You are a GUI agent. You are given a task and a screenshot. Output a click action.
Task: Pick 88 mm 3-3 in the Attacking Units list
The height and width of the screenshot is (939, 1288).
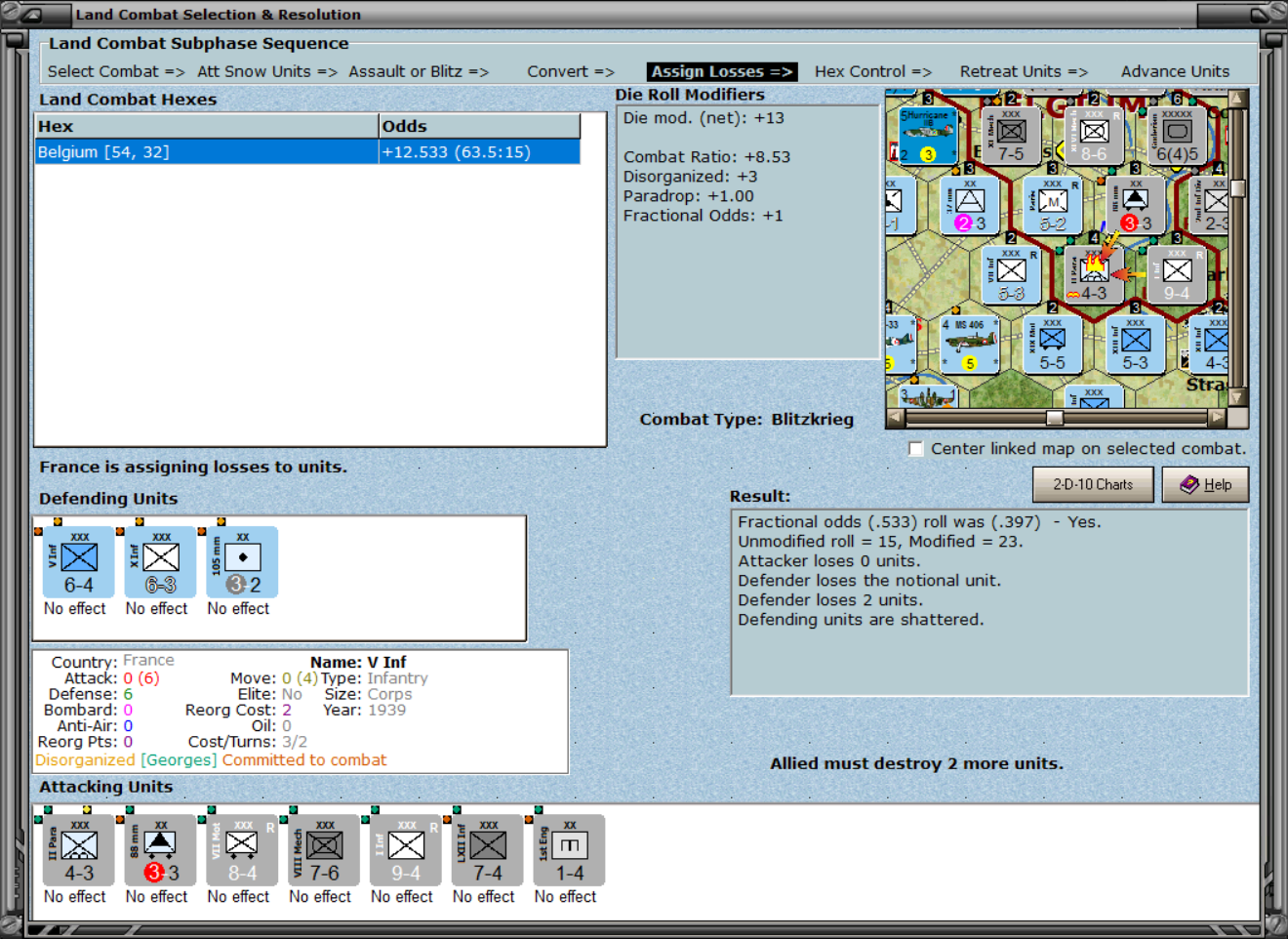[x=161, y=850]
